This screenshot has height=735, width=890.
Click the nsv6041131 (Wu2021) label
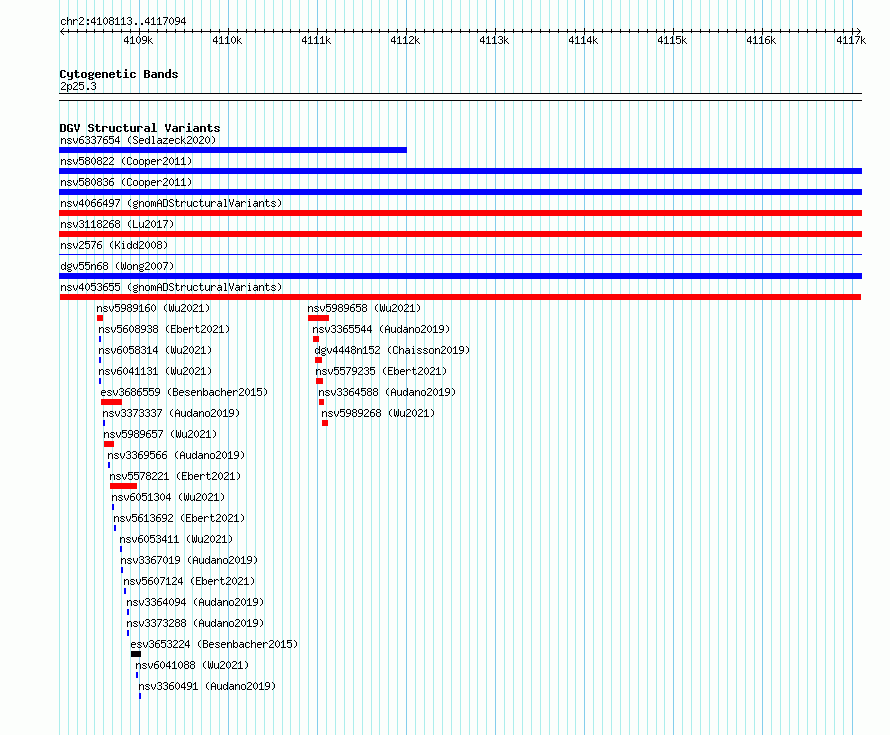click(x=155, y=371)
